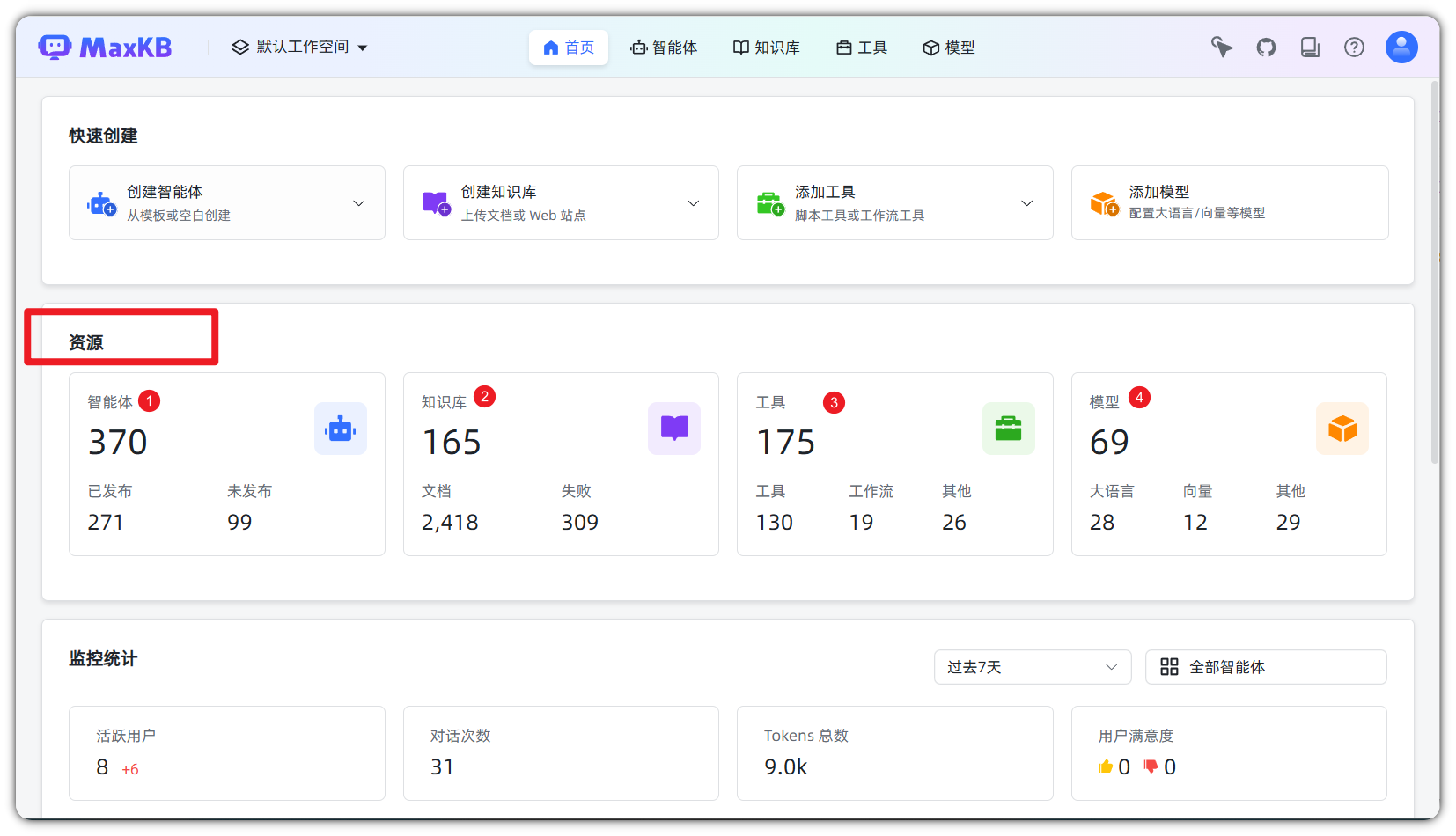Open the user avatar menu
Image resolution: width=1456 pixels, height=836 pixels.
coord(1401,47)
